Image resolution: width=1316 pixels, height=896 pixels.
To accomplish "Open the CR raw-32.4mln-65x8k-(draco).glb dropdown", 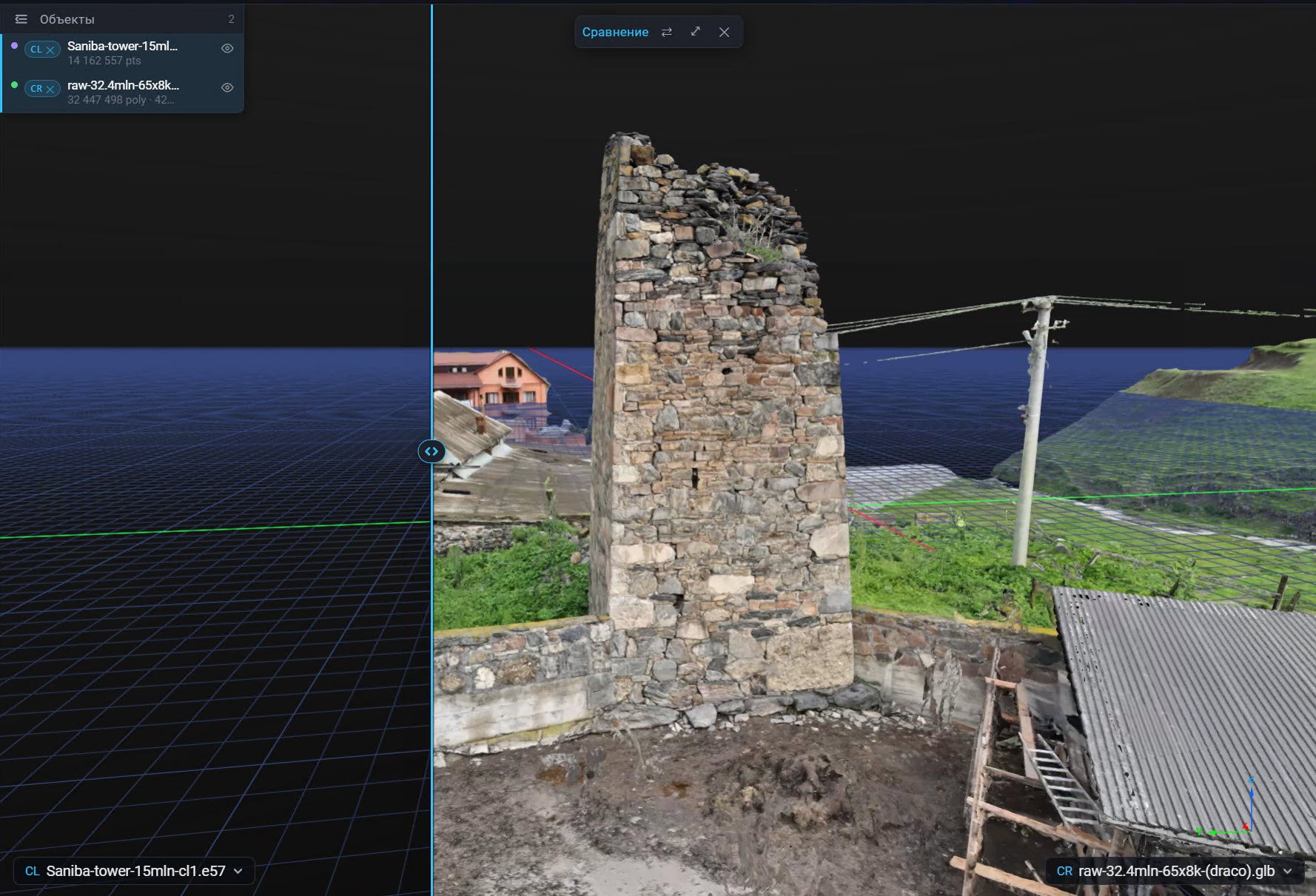I will click(1175, 871).
